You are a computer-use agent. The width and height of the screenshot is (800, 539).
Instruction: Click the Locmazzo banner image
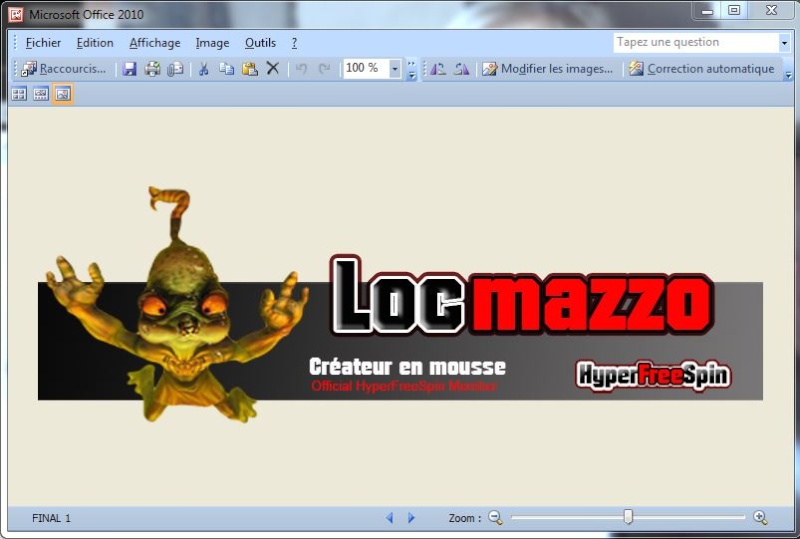click(401, 305)
